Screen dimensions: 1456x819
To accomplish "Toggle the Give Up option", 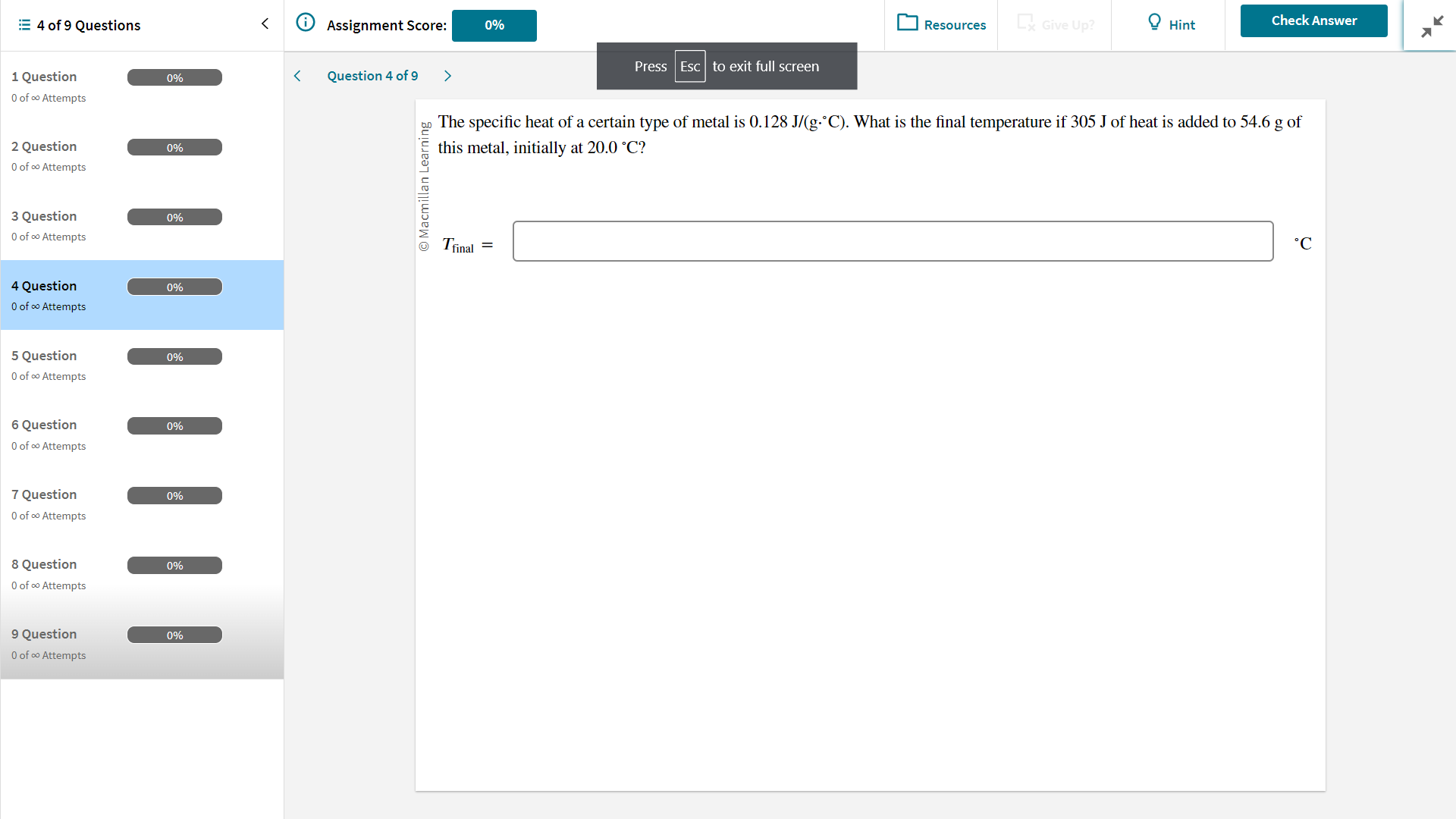I will point(1057,24).
